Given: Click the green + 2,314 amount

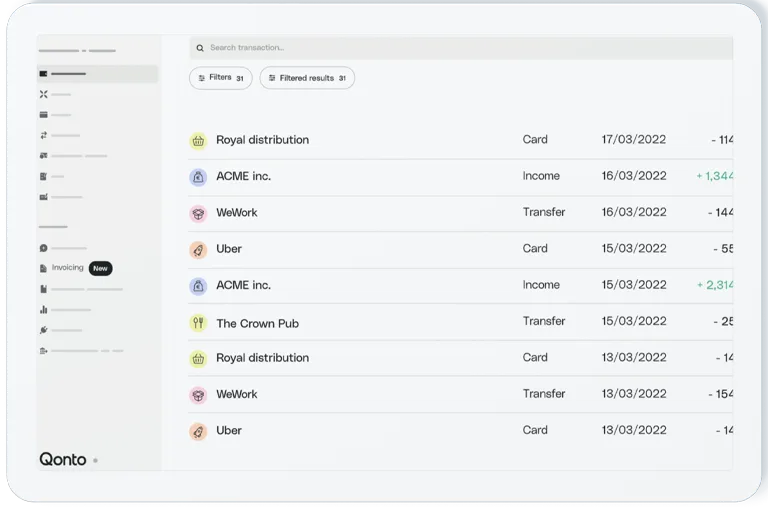Looking at the screenshot, I should 715,285.
